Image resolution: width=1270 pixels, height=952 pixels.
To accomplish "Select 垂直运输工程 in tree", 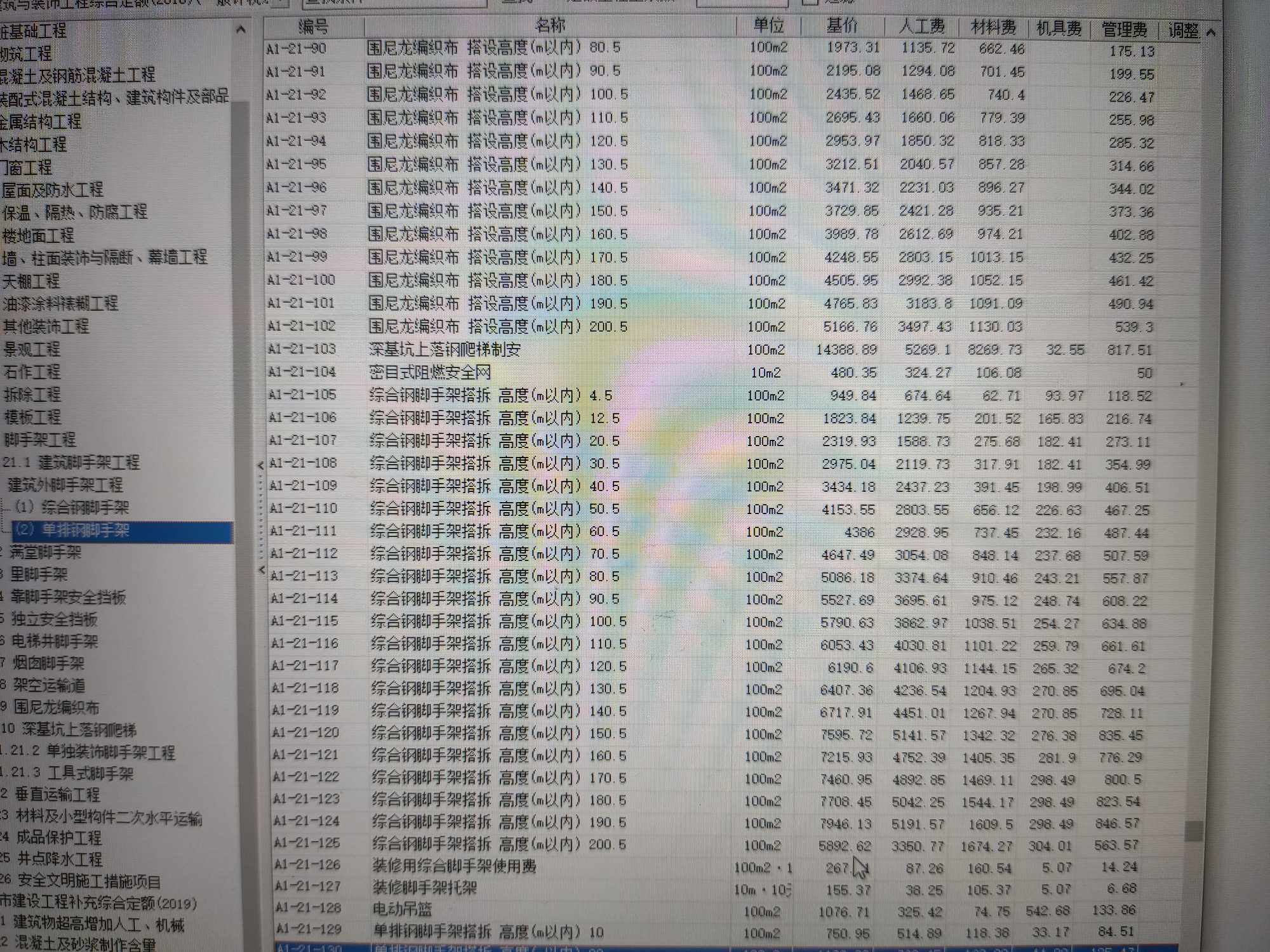I will point(58,795).
